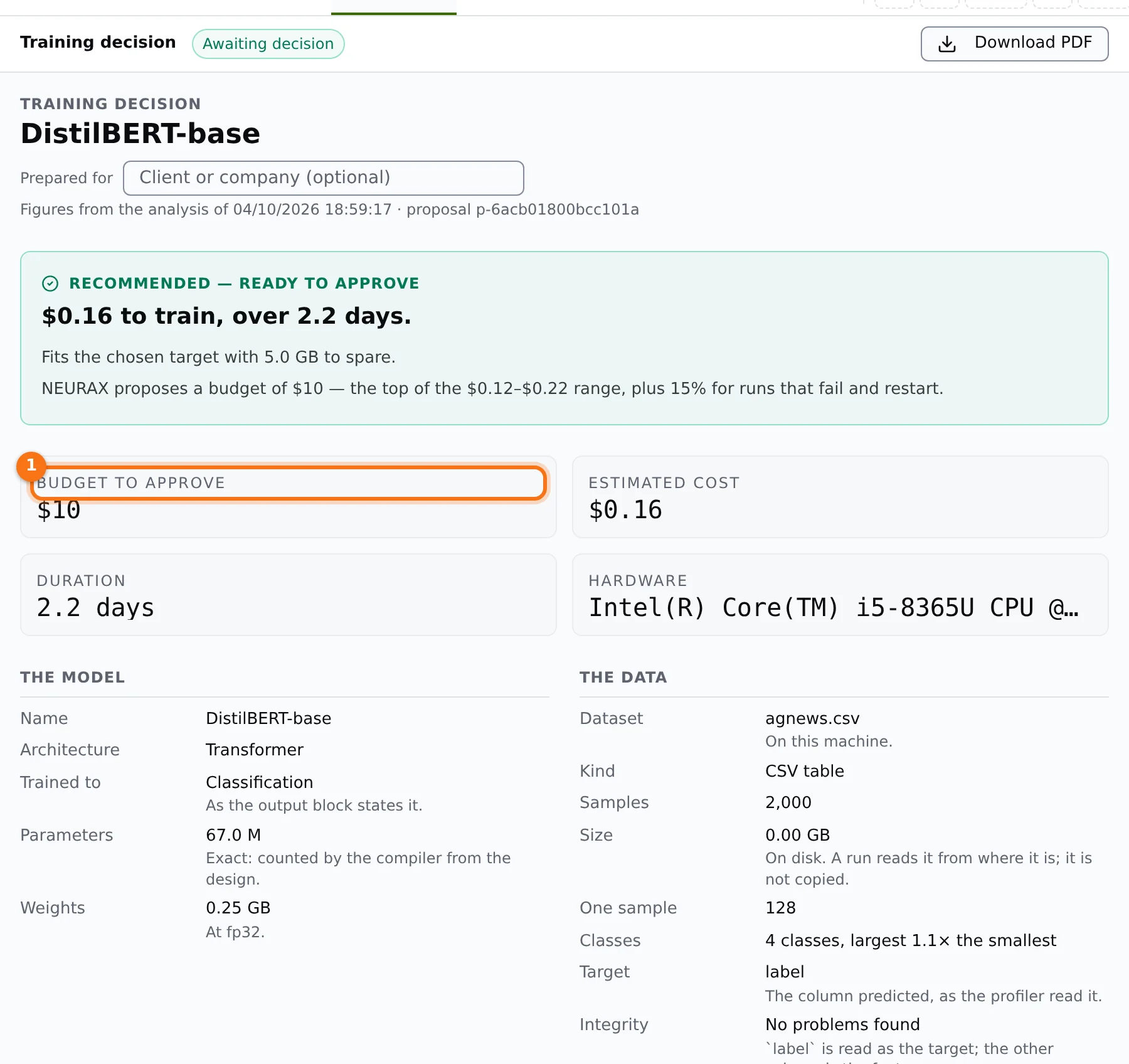
Task: Click the Transformer architecture value
Action: (255, 750)
